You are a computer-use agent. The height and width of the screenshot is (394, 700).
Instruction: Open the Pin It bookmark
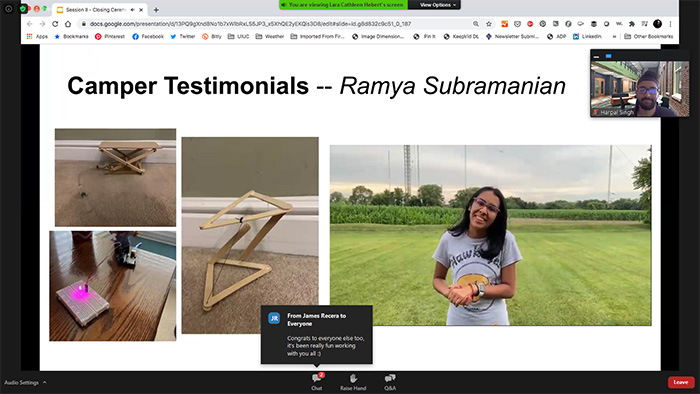pos(425,37)
